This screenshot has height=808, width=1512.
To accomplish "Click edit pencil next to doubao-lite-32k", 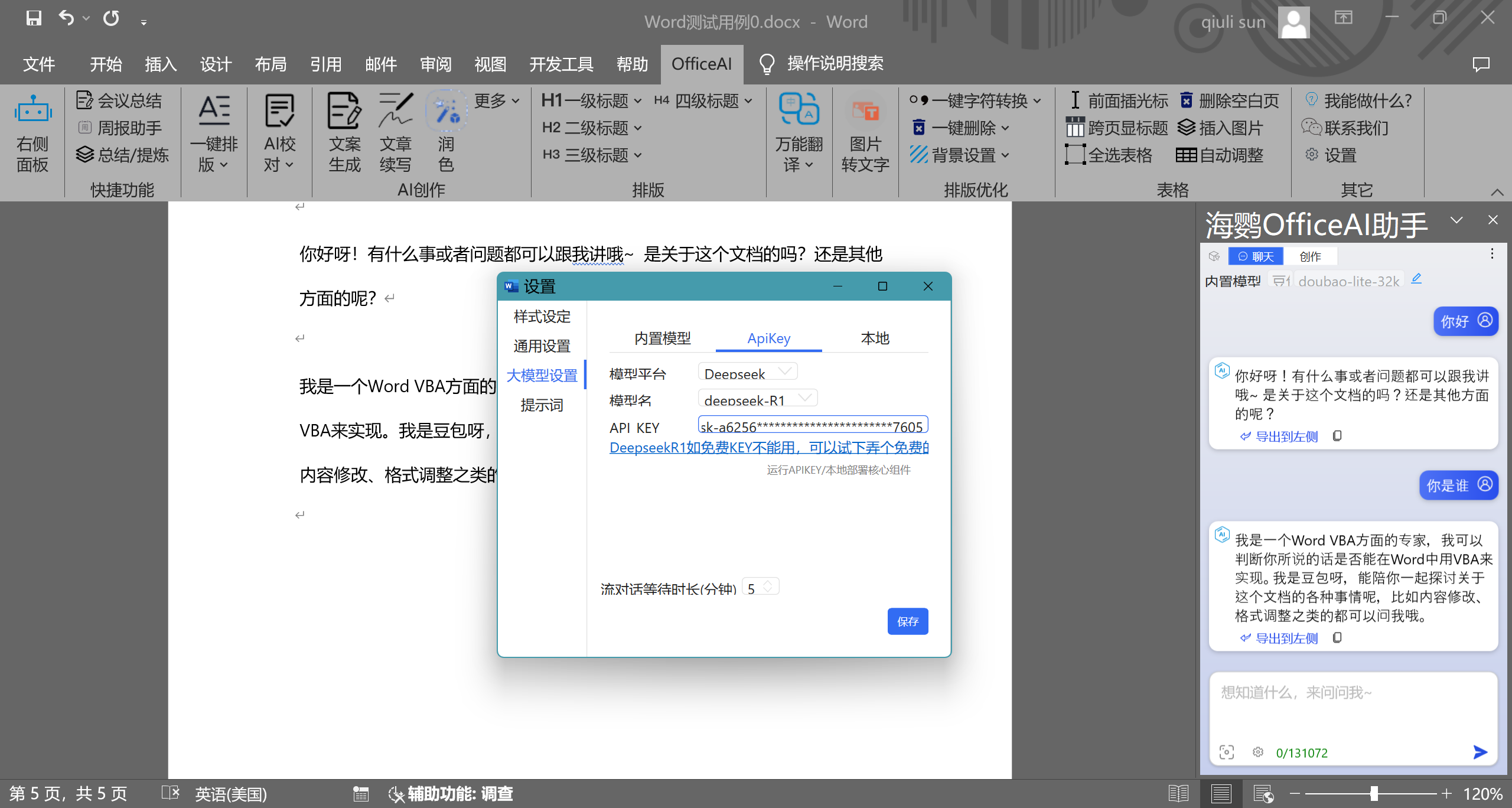I will pos(1416,279).
